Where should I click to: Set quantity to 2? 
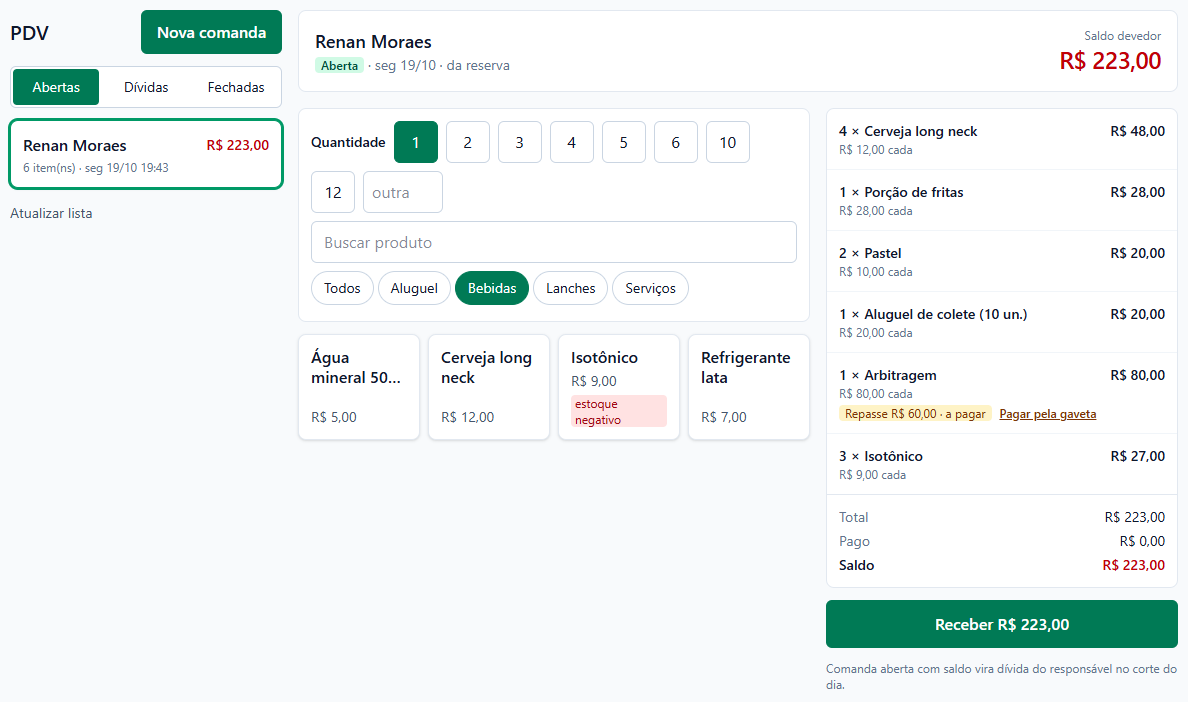[467, 142]
